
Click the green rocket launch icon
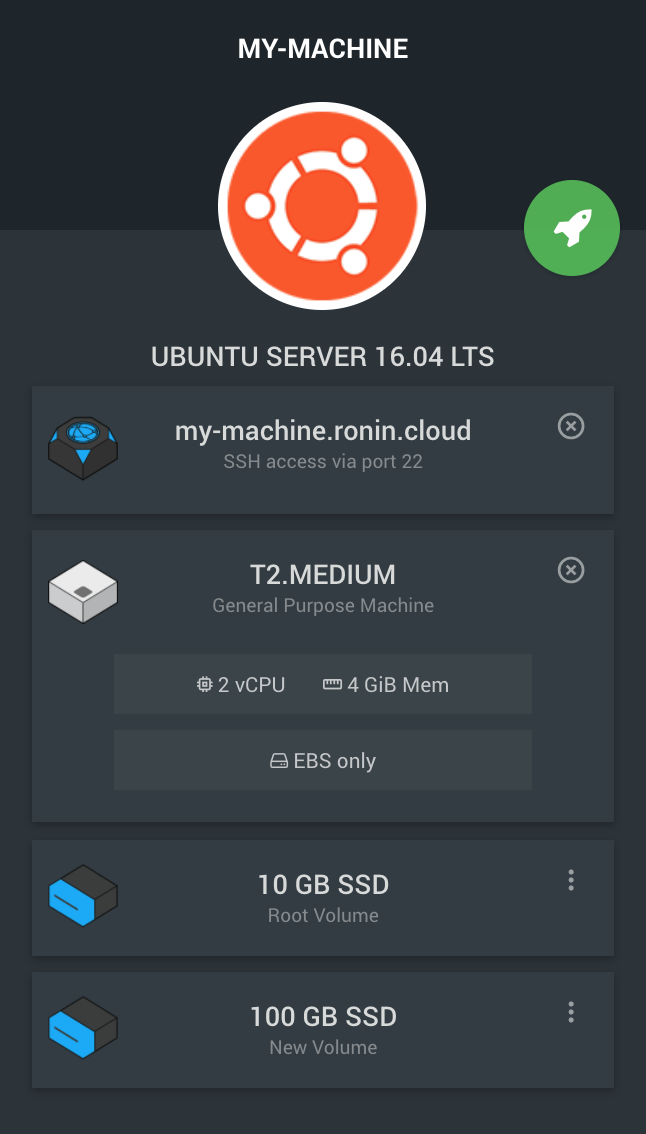pyautogui.click(x=572, y=228)
